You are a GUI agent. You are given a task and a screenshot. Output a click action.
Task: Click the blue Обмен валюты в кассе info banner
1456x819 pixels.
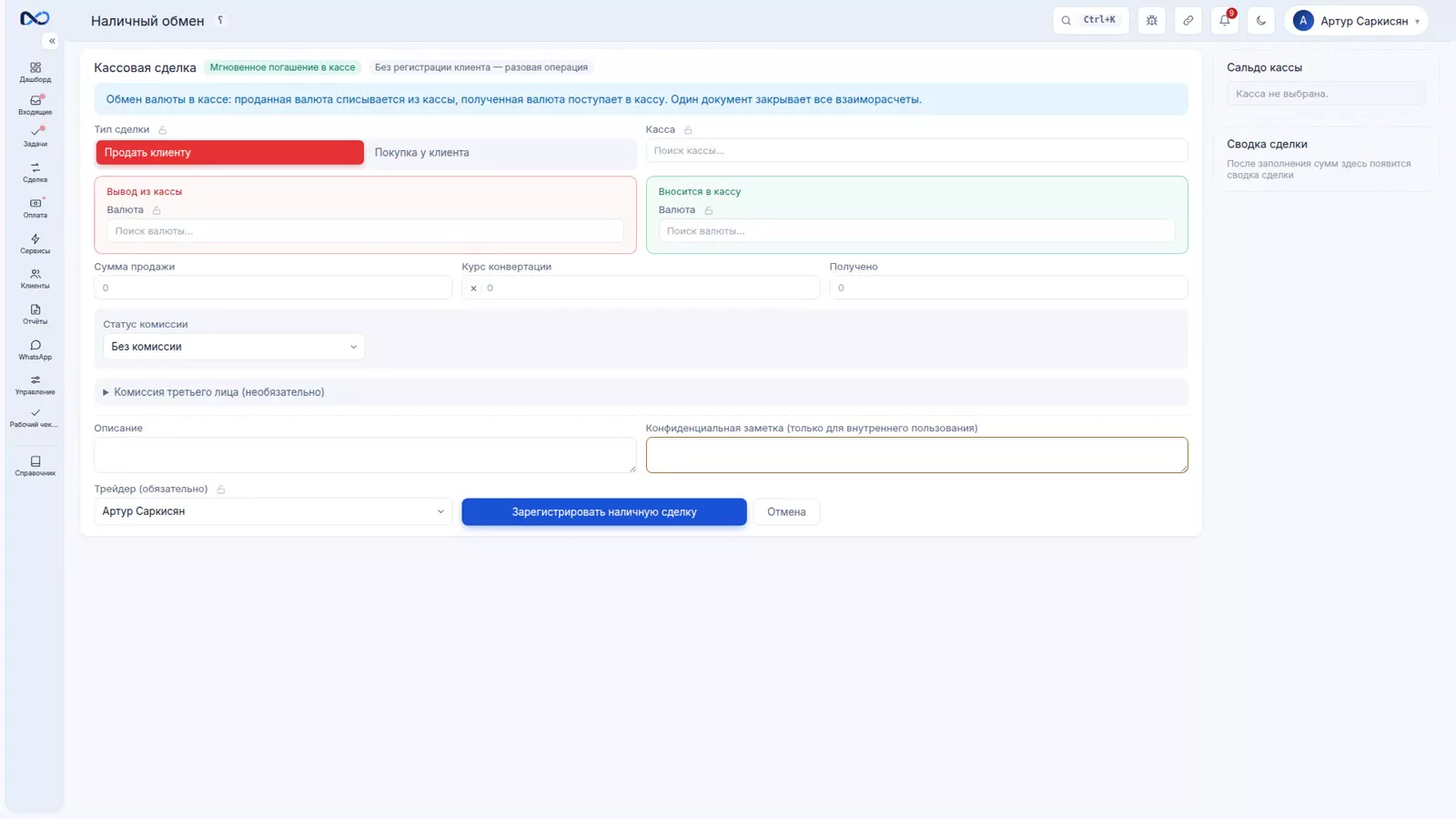coord(641,99)
